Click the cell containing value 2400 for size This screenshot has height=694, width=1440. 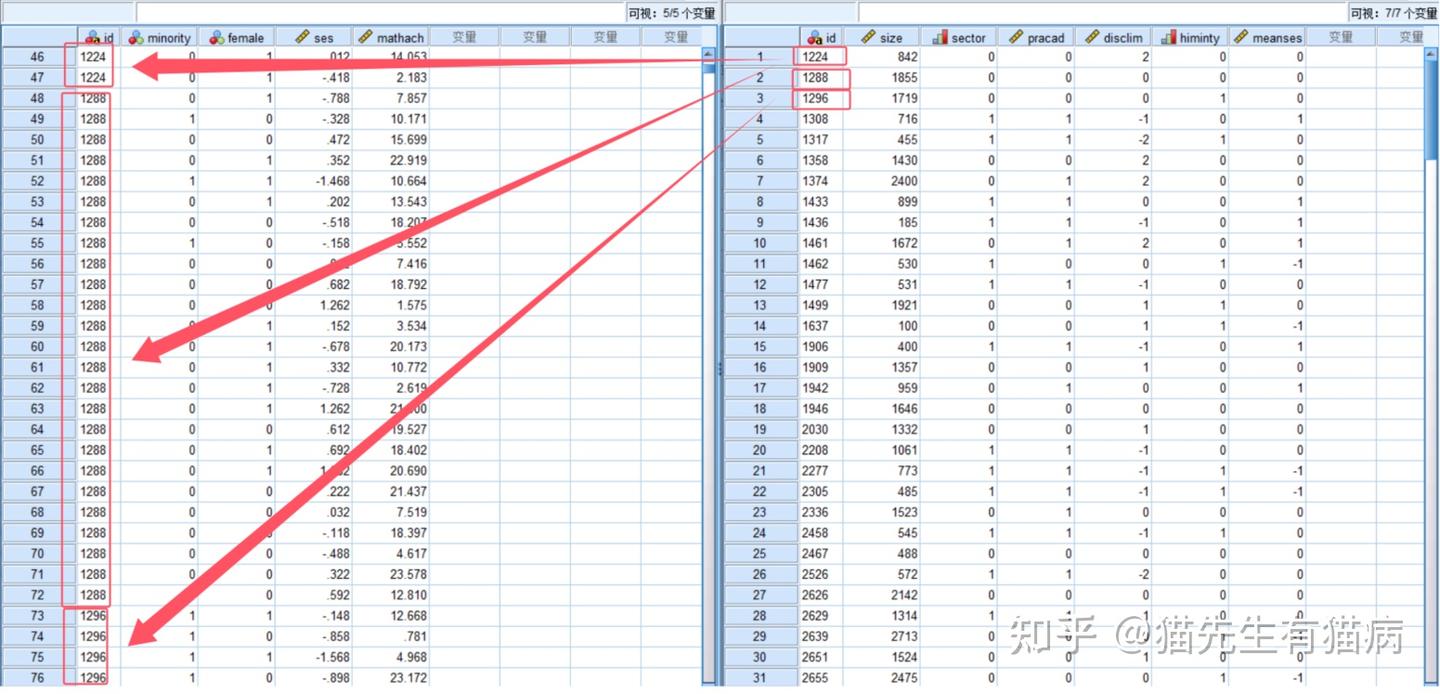tap(905, 181)
